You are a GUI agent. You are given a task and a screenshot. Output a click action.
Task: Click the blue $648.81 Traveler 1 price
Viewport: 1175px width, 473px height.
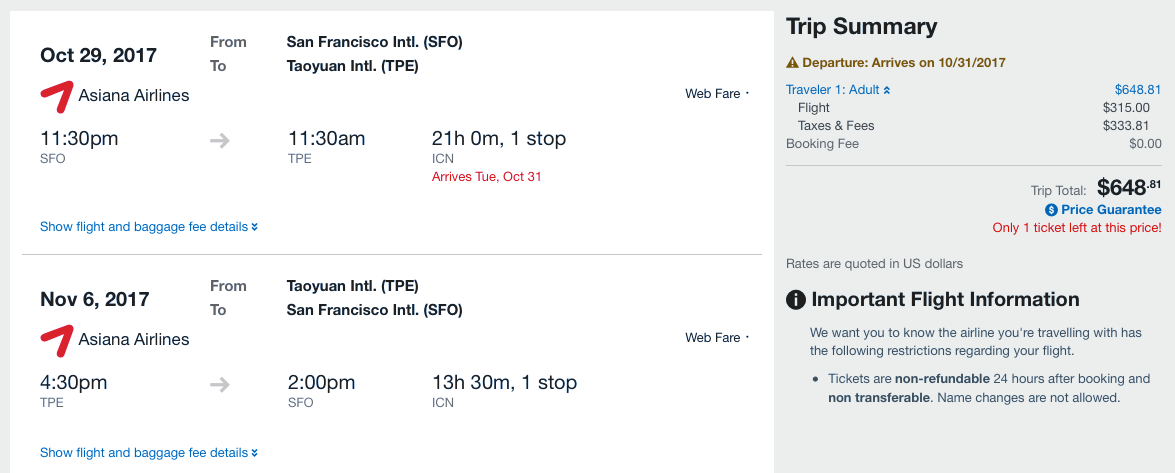click(x=1138, y=90)
